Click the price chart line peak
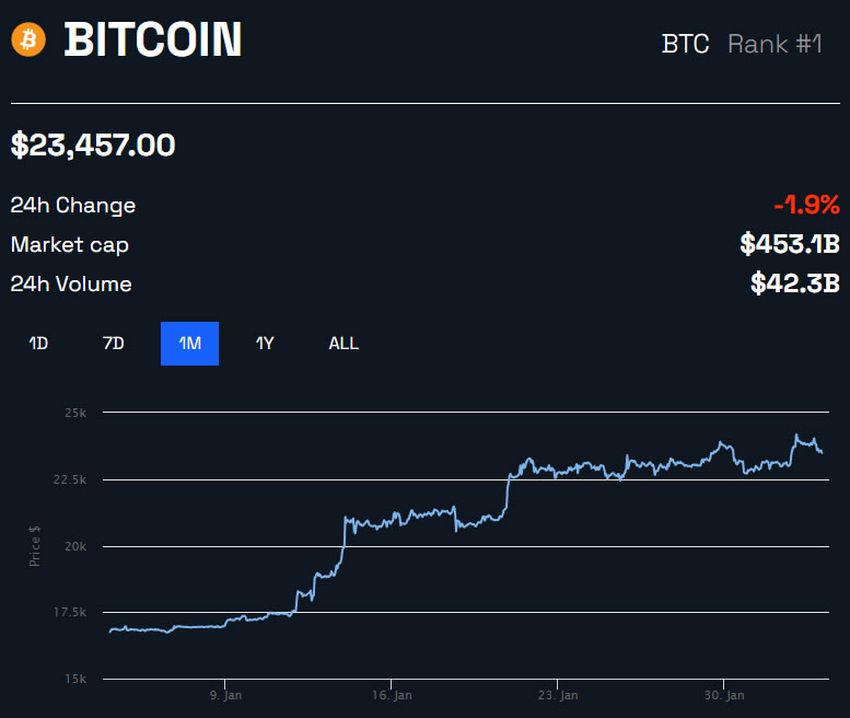 [x=797, y=435]
